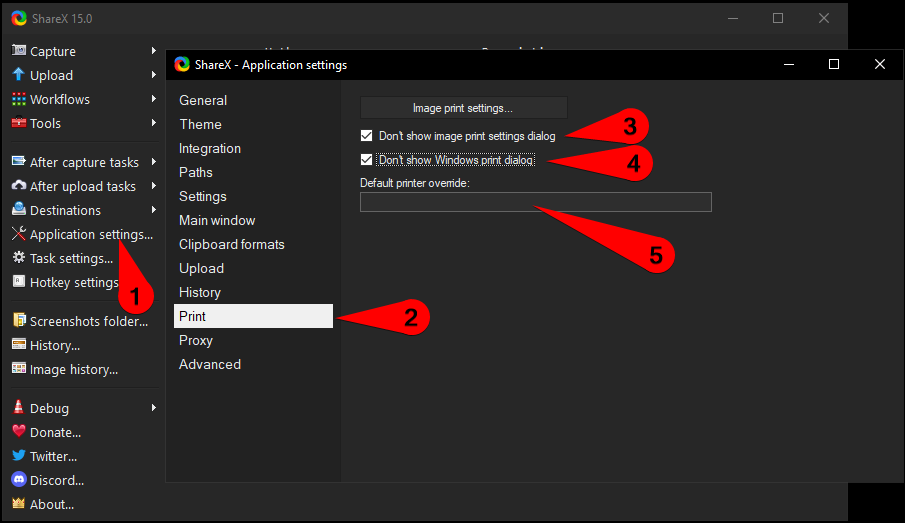Click the History list icon in main menu
Image resolution: width=905 pixels, height=523 pixels.
(19, 345)
